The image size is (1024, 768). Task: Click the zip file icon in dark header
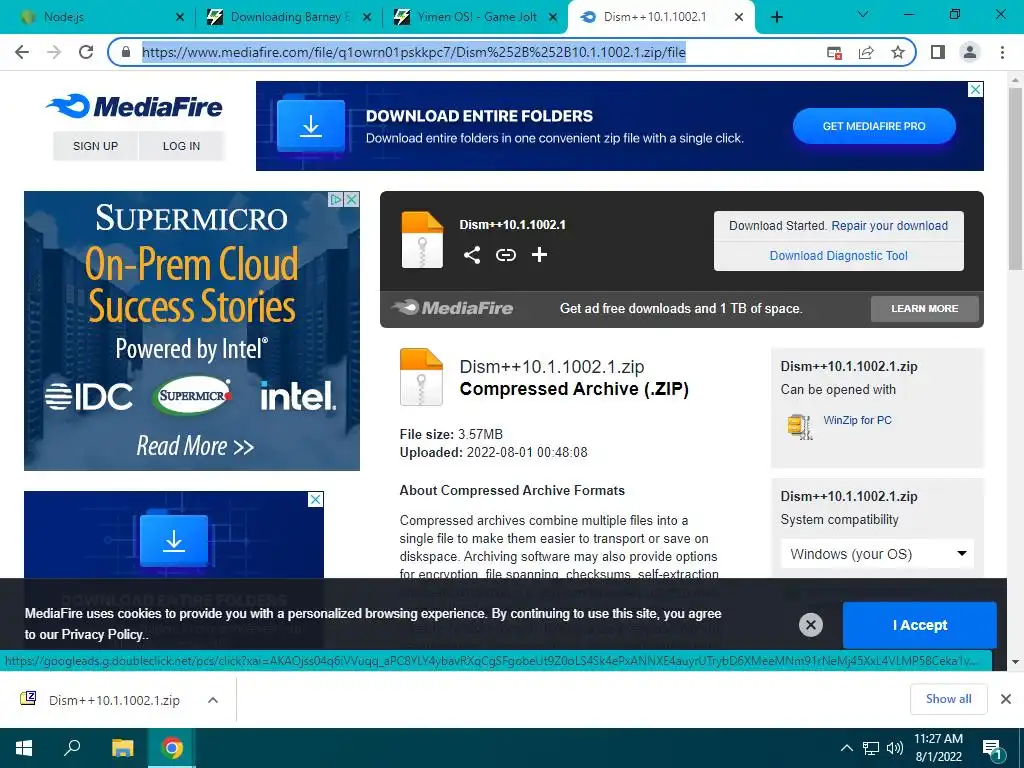click(x=422, y=240)
